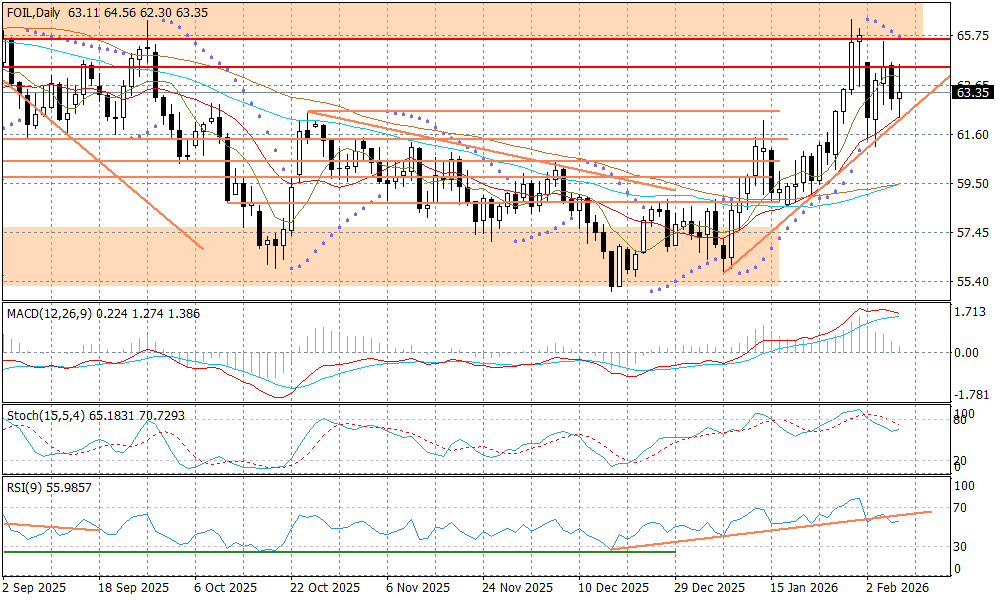Click the 65.75 price axis label
Image resolution: width=1000 pixels, height=600 pixels.
[972, 36]
